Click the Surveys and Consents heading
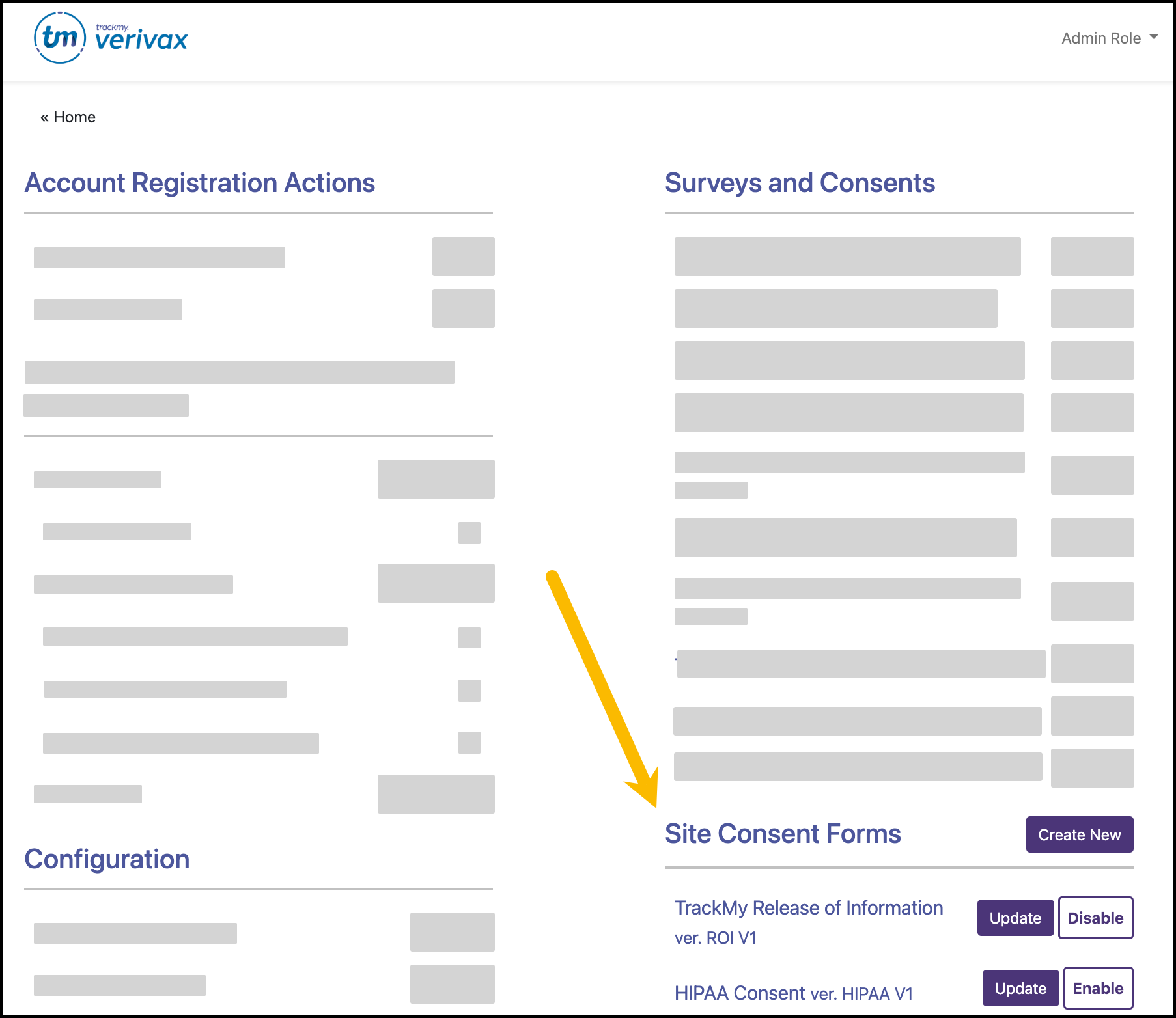Screen dimensions: 1176x1018 pos(800,183)
